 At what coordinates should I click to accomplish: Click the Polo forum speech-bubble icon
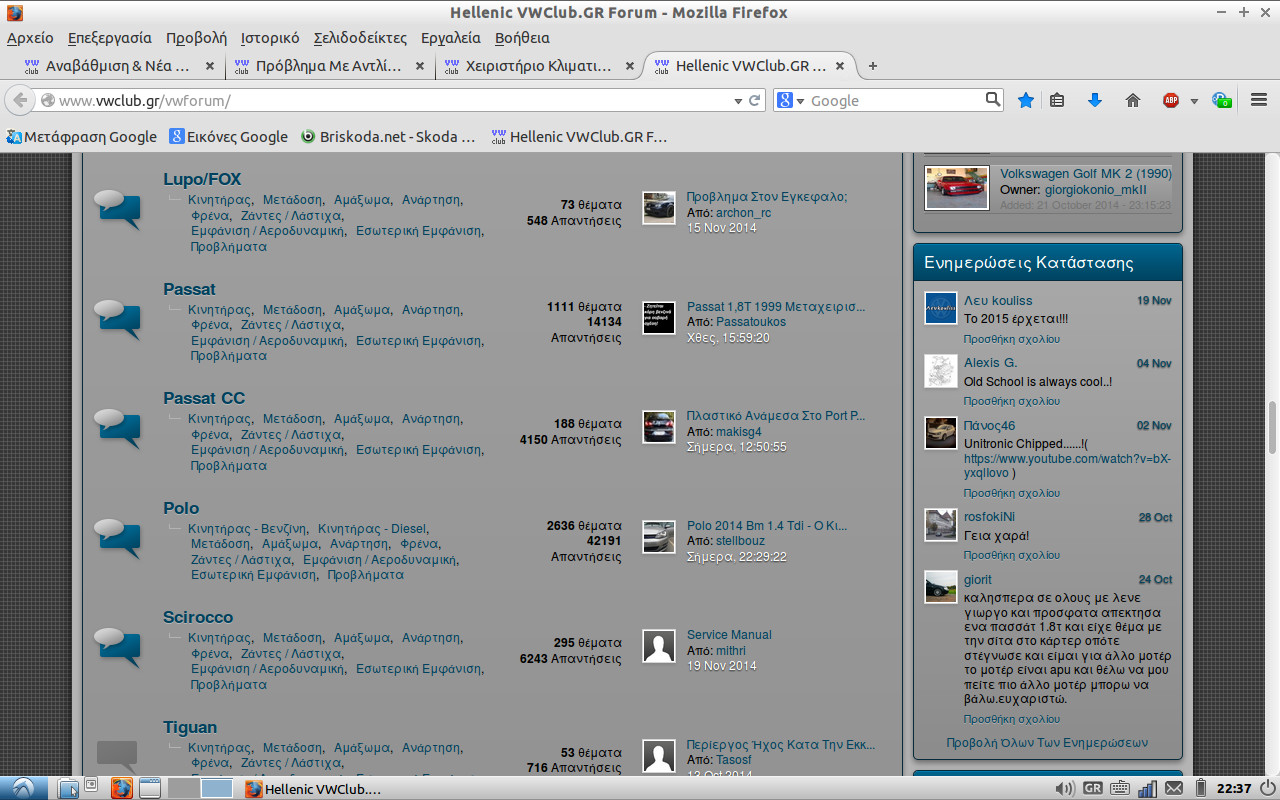(x=117, y=539)
